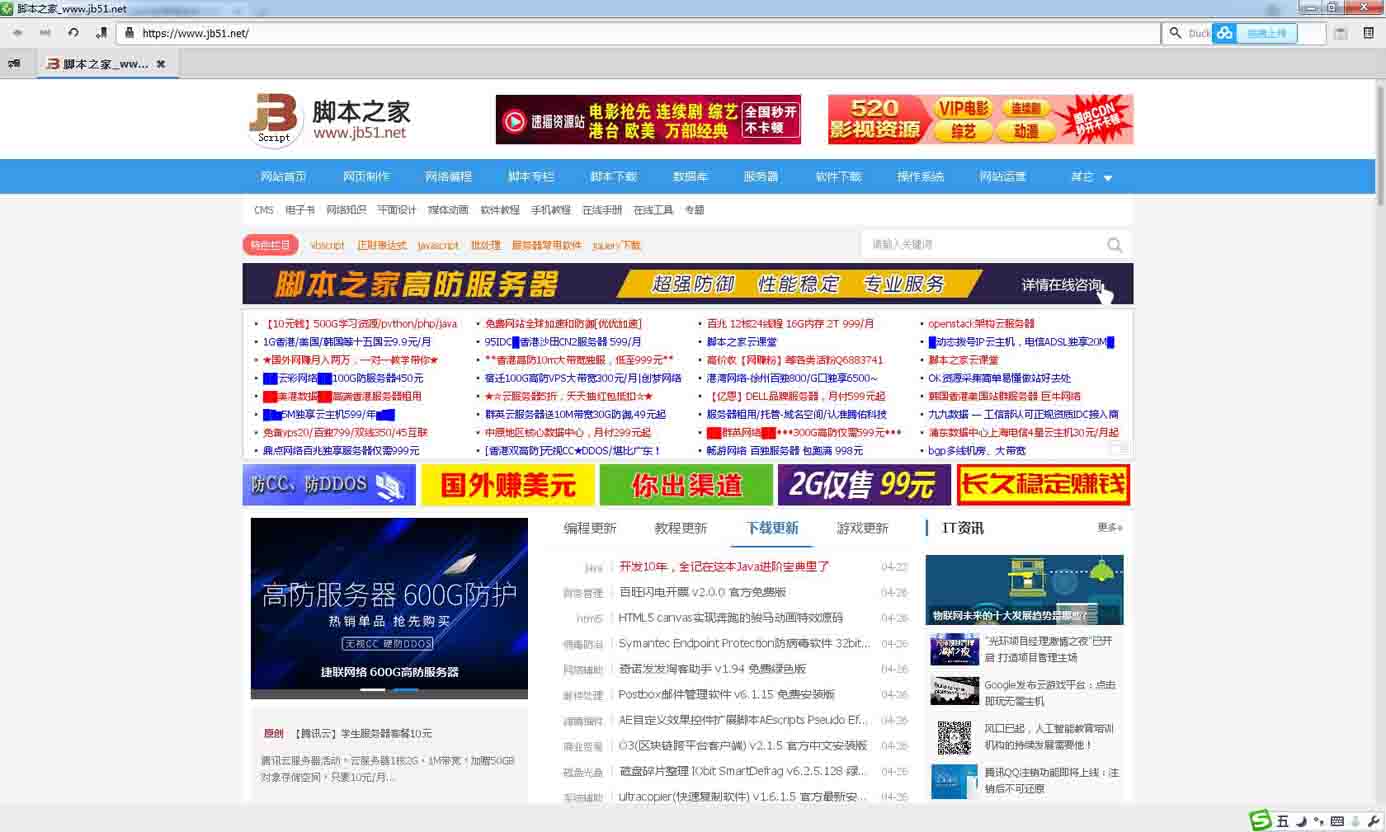
Task: Open 软件下载 in the nav bar
Action: tap(838, 177)
